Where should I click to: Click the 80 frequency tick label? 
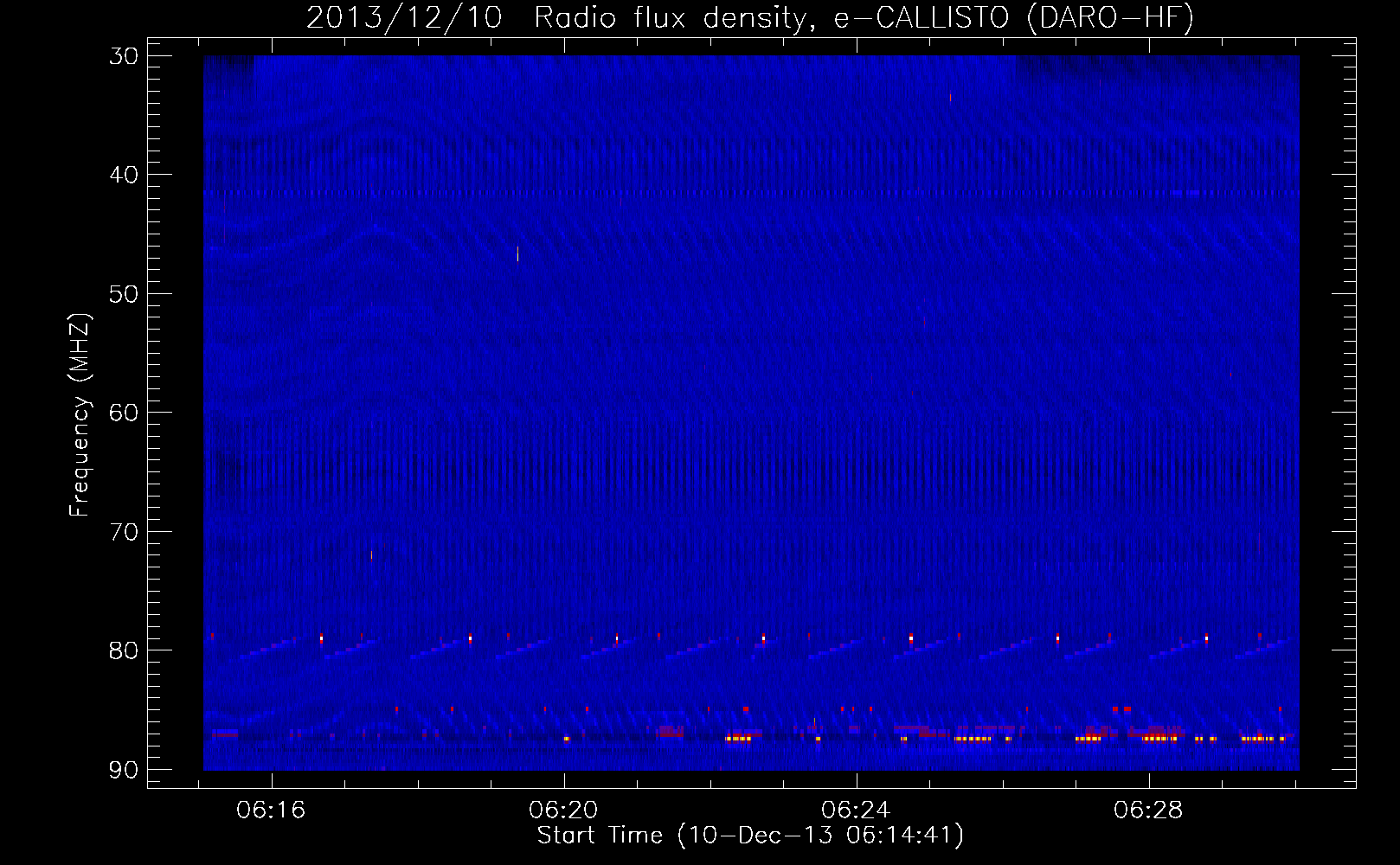click(124, 650)
